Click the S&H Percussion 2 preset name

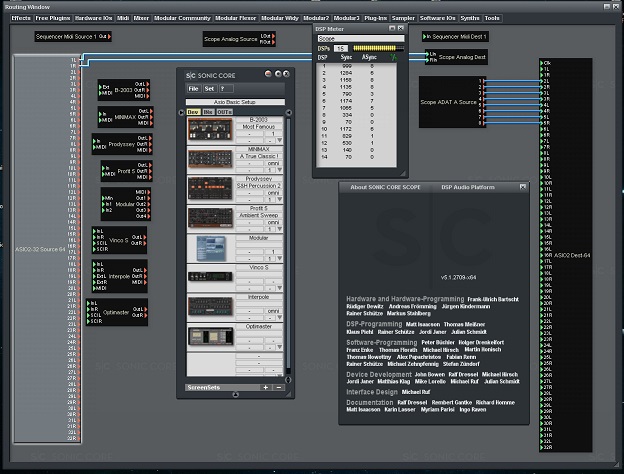[x=259, y=186]
